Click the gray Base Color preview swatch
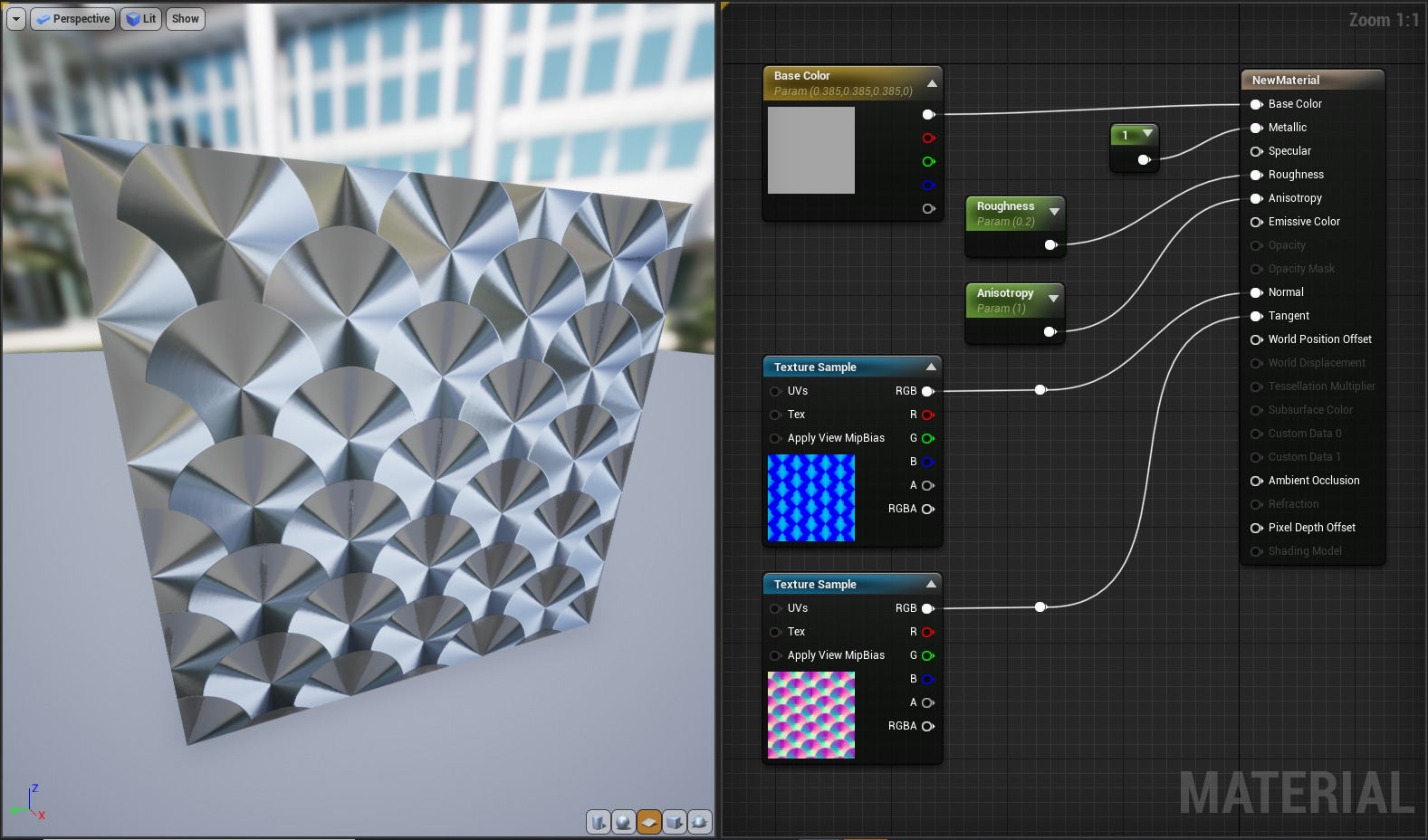This screenshot has width=1428, height=840. click(811, 150)
